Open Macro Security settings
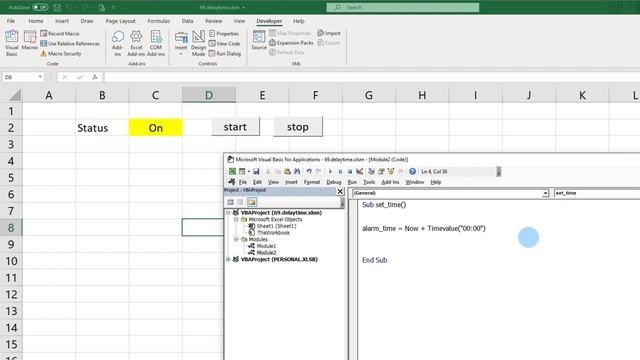 tap(61, 53)
